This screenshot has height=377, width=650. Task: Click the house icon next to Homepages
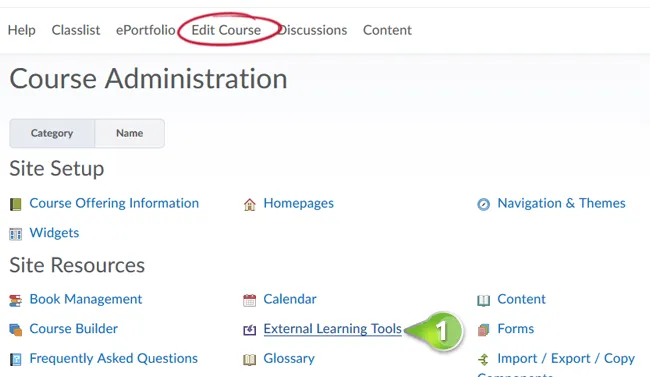tap(250, 204)
